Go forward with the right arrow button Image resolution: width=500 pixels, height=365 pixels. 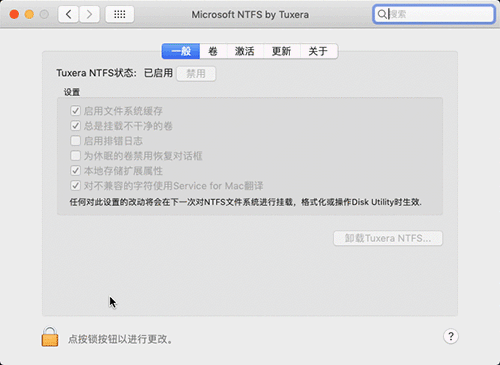[89, 14]
